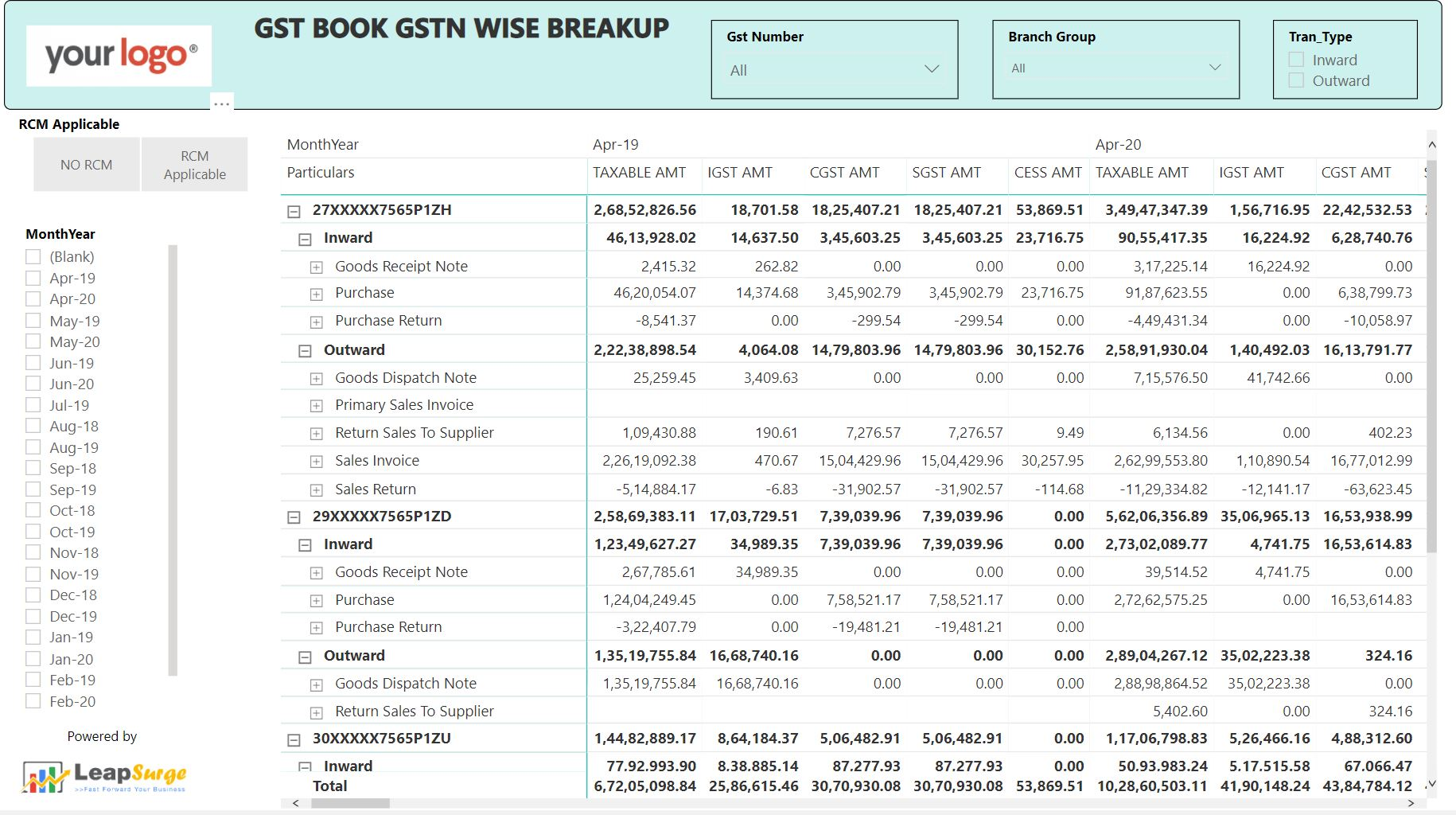1456x815 pixels.
Task: Tick the Apr-19 MonthYear checkbox
Action: click(x=33, y=278)
